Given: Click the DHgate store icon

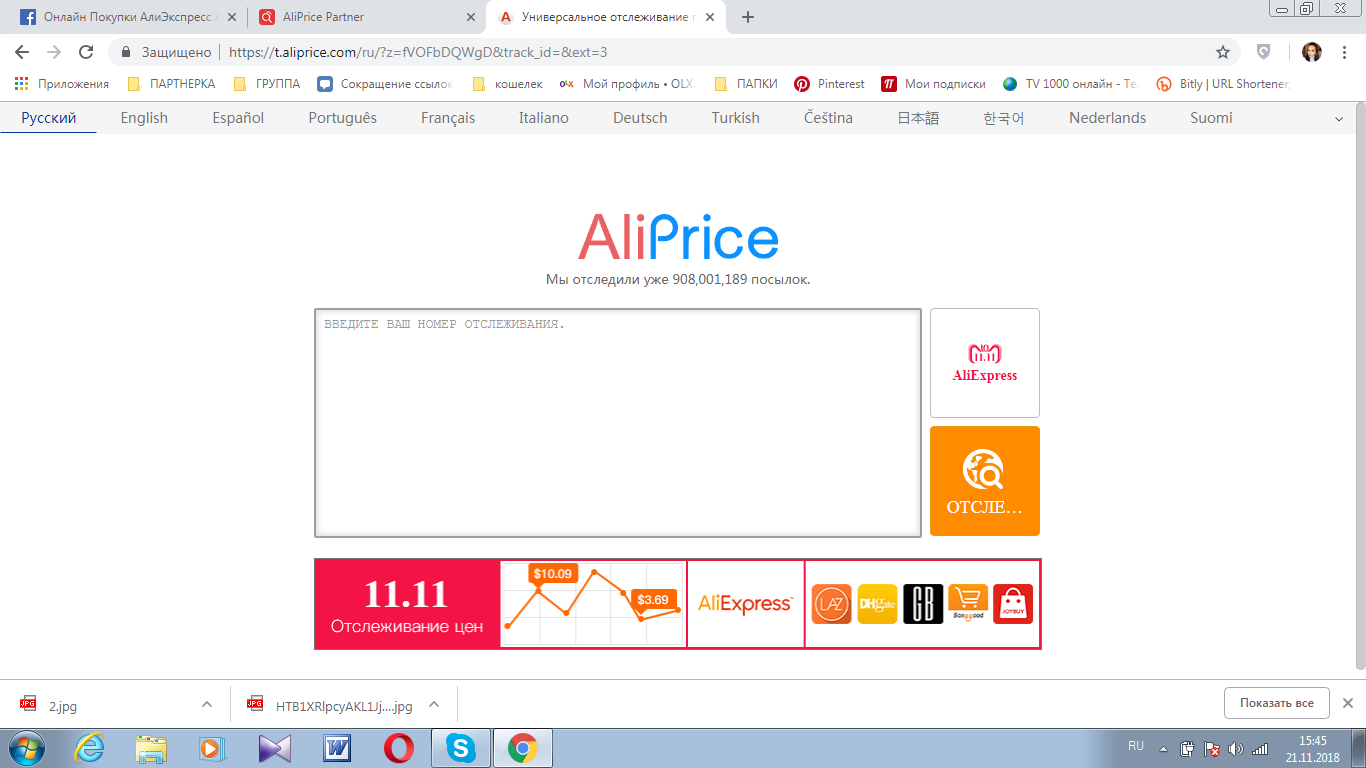Looking at the screenshot, I should [x=878, y=604].
